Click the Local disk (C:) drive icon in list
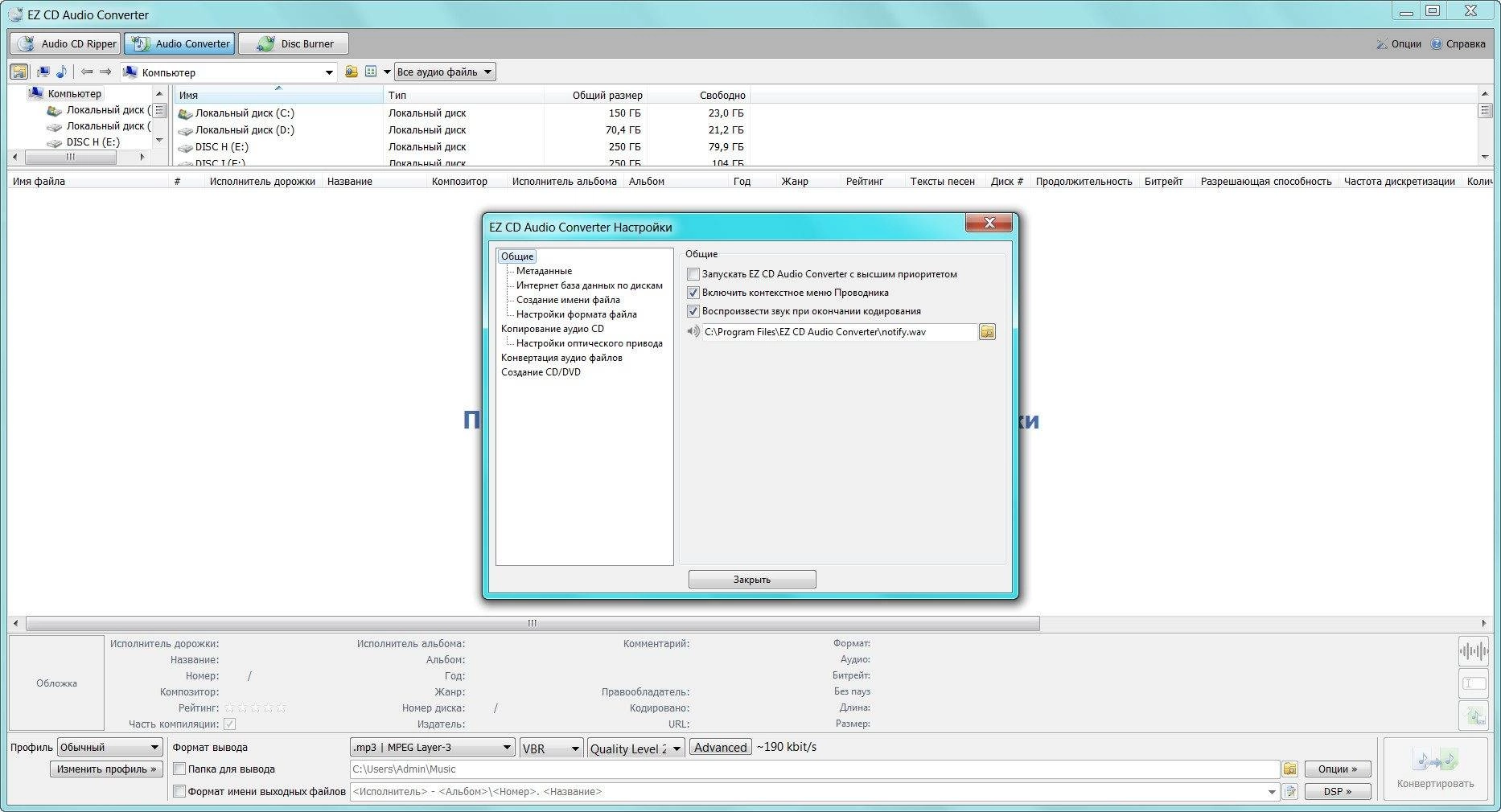Image resolution: width=1501 pixels, height=812 pixels. coord(185,113)
